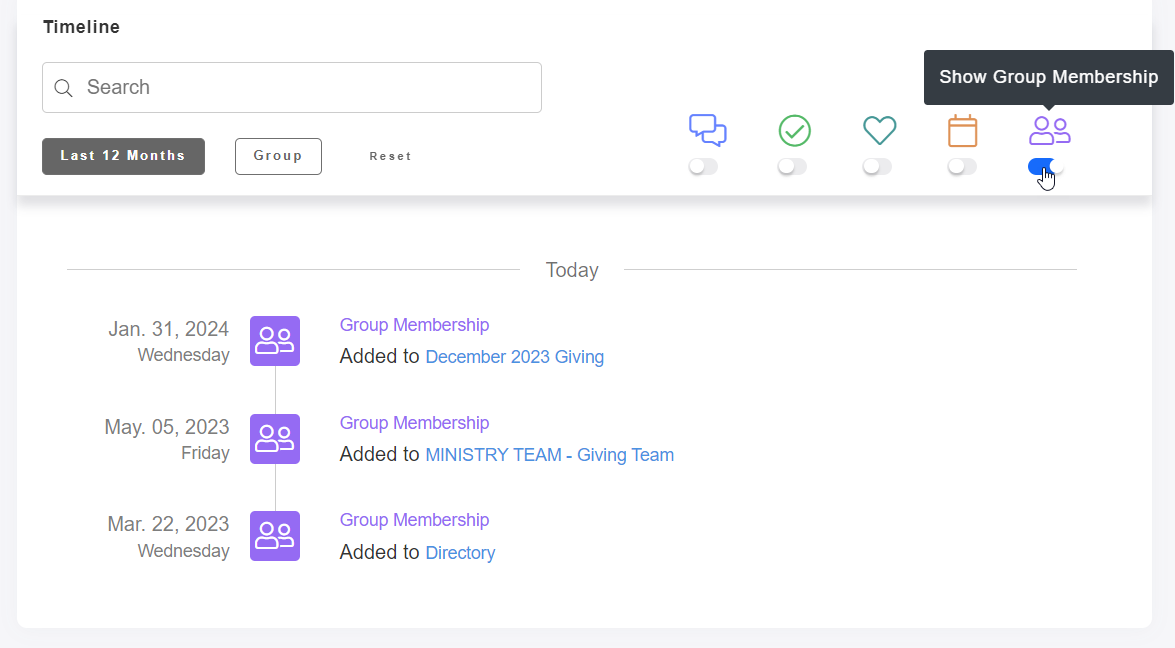The height and width of the screenshot is (648, 1175).
Task: Click inside the Search input field
Action: pos(290,88)
